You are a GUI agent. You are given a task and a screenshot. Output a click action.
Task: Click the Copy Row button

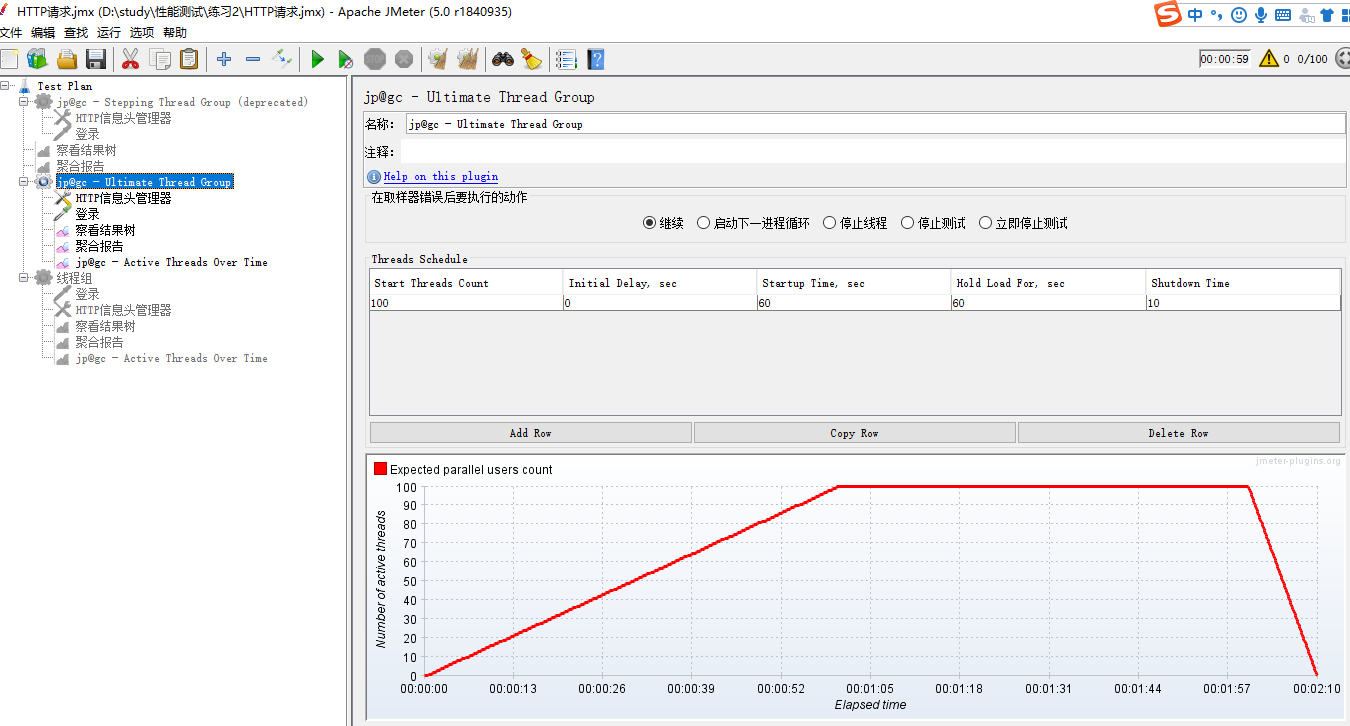tap(855, 433)
